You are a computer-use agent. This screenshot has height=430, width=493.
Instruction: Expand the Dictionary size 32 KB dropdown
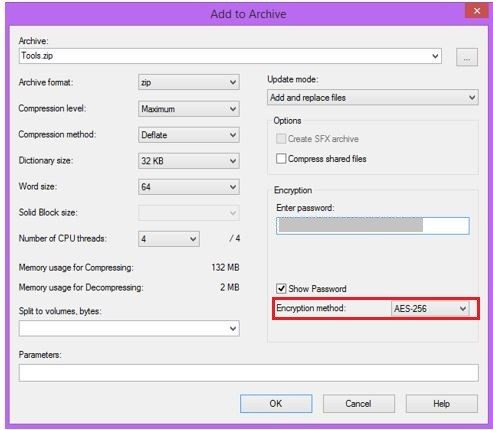189,161
